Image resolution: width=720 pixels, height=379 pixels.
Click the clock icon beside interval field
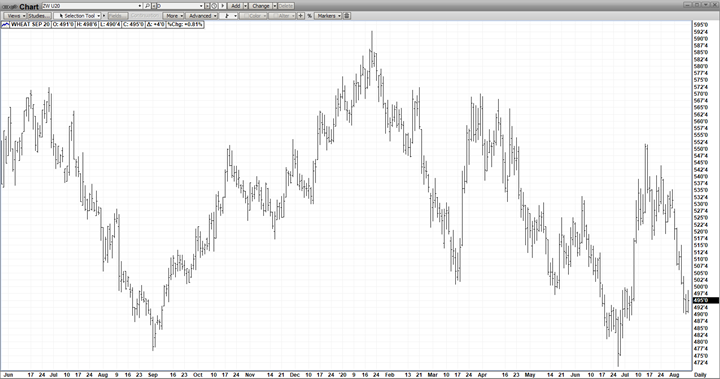[x=214, y=6]
